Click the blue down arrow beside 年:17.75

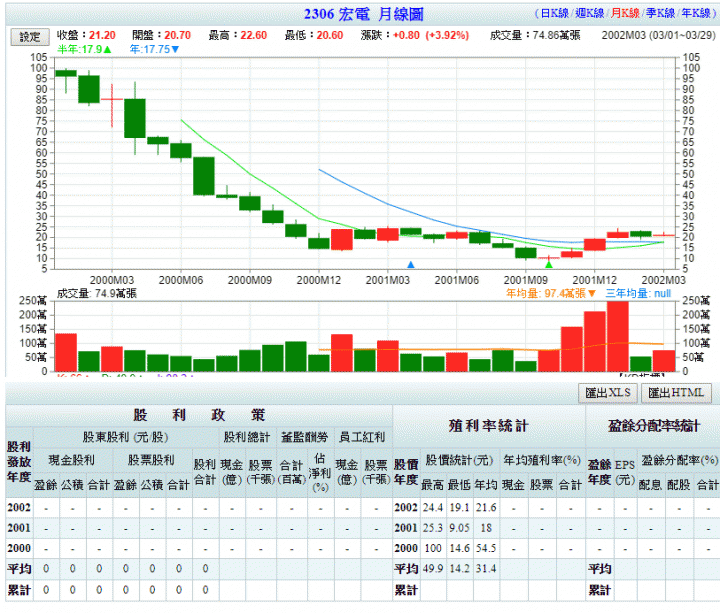pyautogui.click(x=175, y=49)
